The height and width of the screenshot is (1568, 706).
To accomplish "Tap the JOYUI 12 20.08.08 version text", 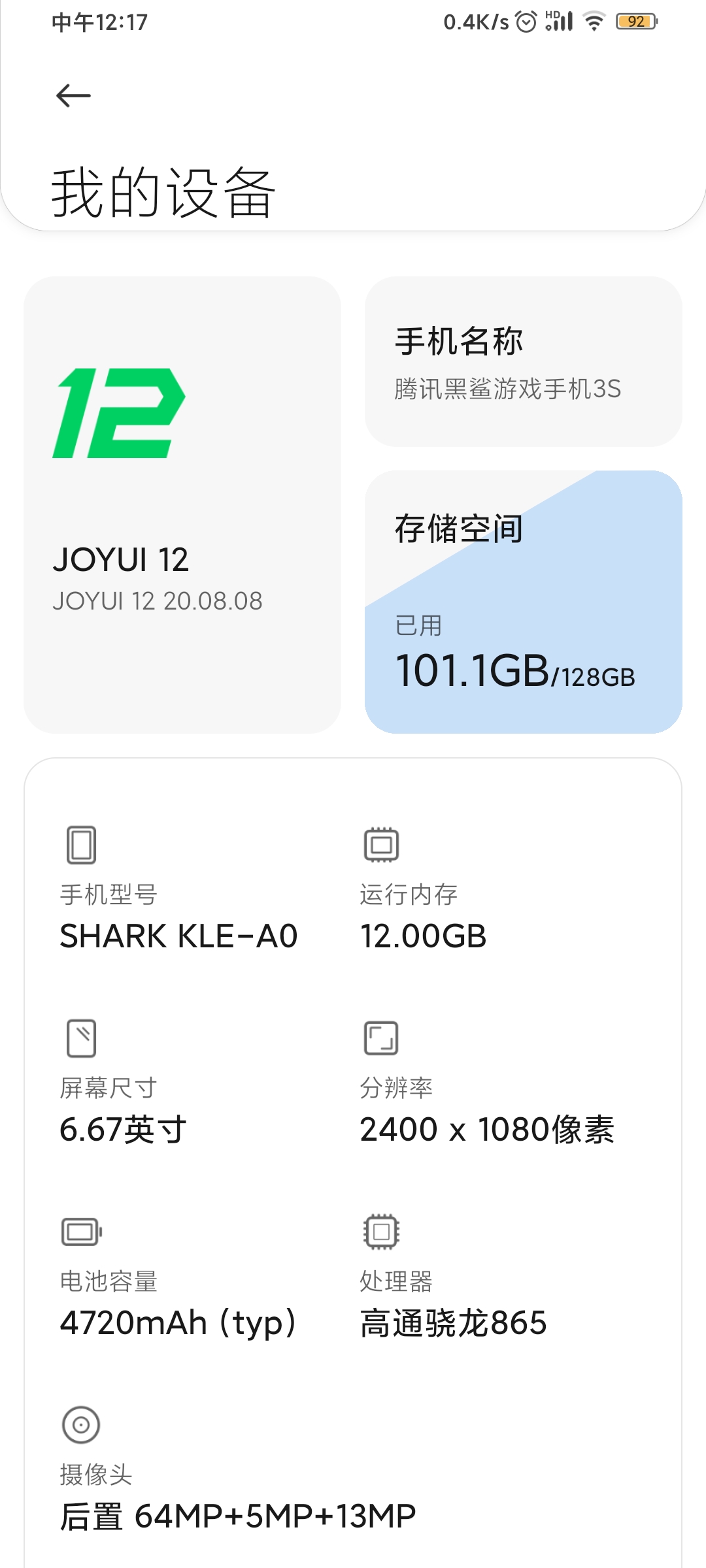I will click(158, 601).
